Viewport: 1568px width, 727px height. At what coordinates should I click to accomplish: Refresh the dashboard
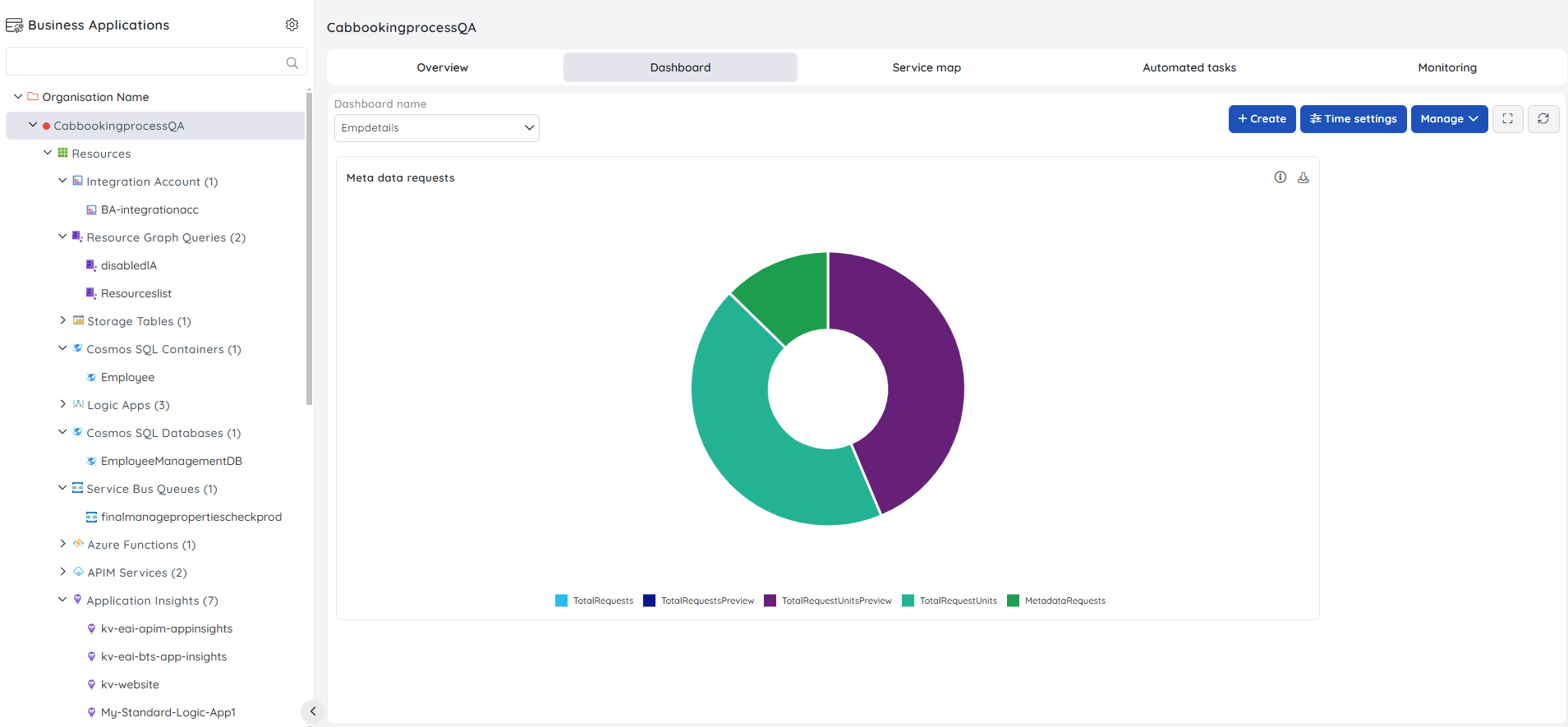(1543, 119)
